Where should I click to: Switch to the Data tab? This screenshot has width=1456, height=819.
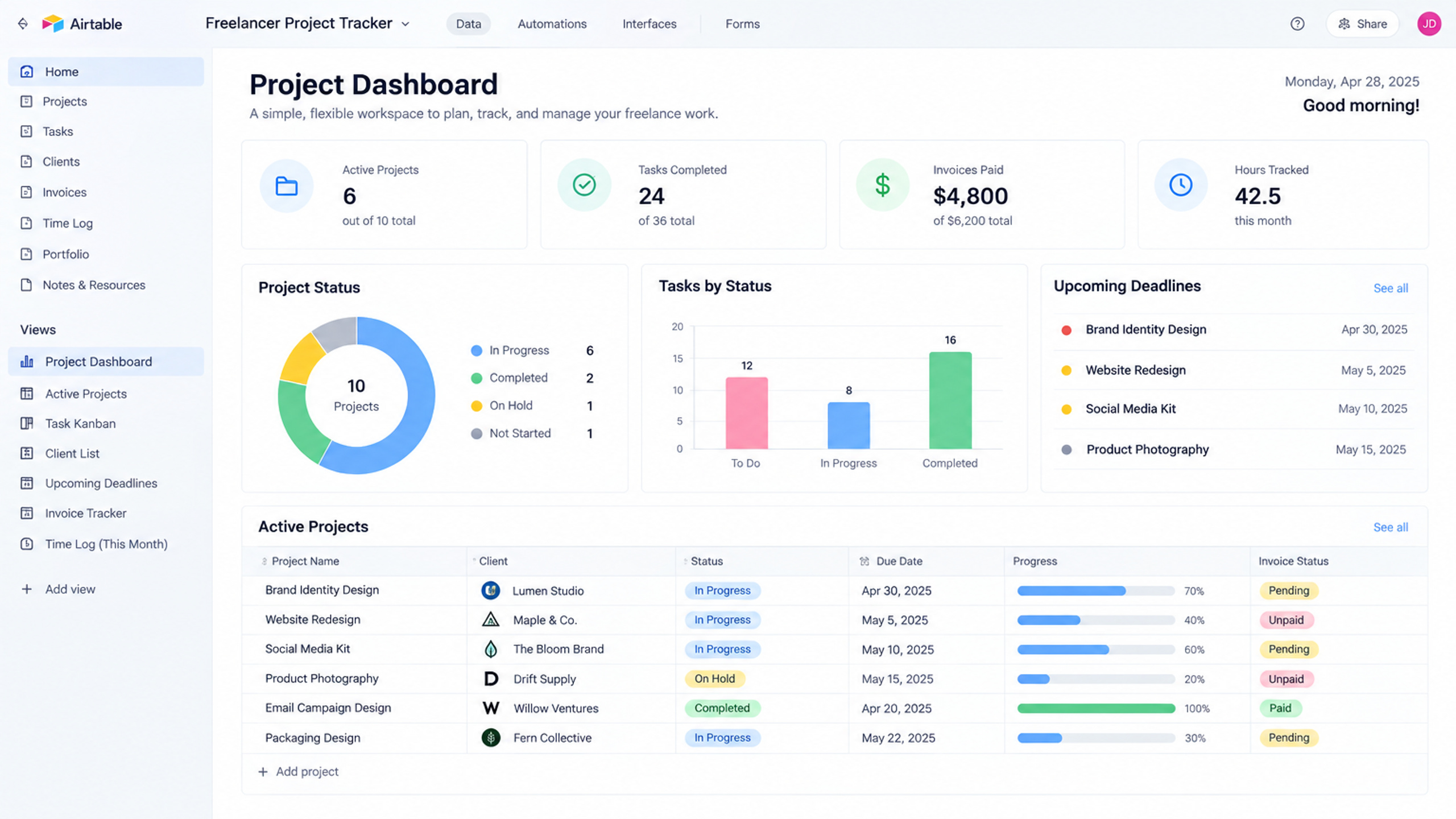469,24
